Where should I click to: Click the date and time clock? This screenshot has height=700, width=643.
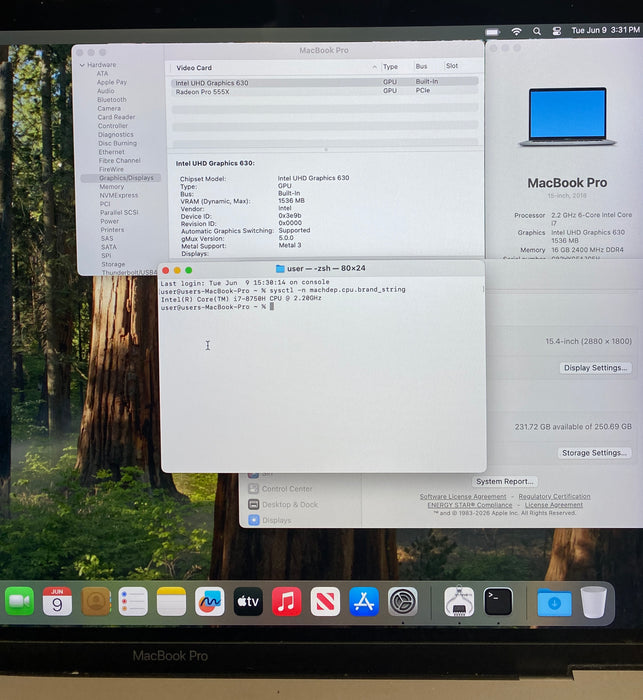605,30
